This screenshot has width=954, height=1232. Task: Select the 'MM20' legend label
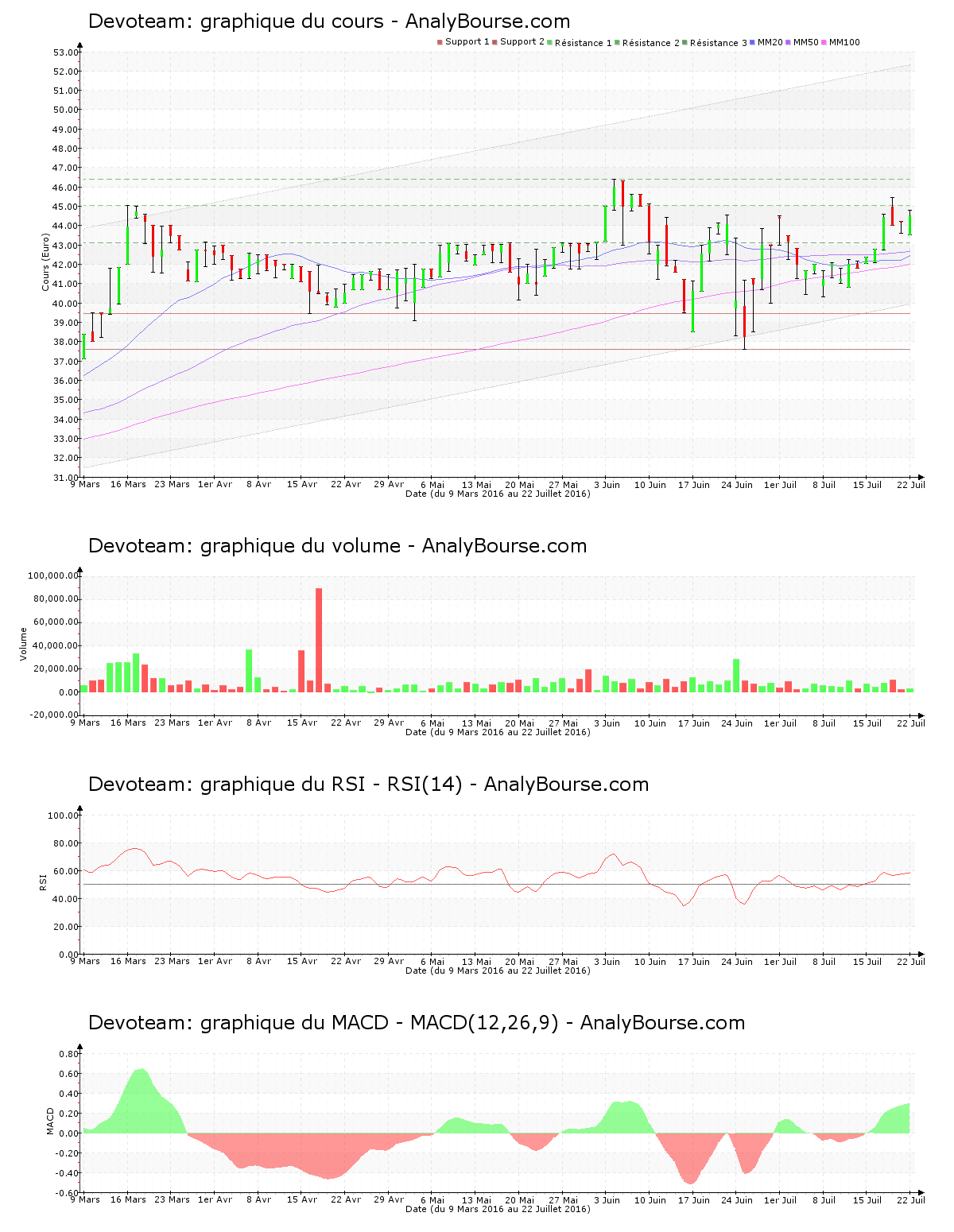click(x=770, y=42)
